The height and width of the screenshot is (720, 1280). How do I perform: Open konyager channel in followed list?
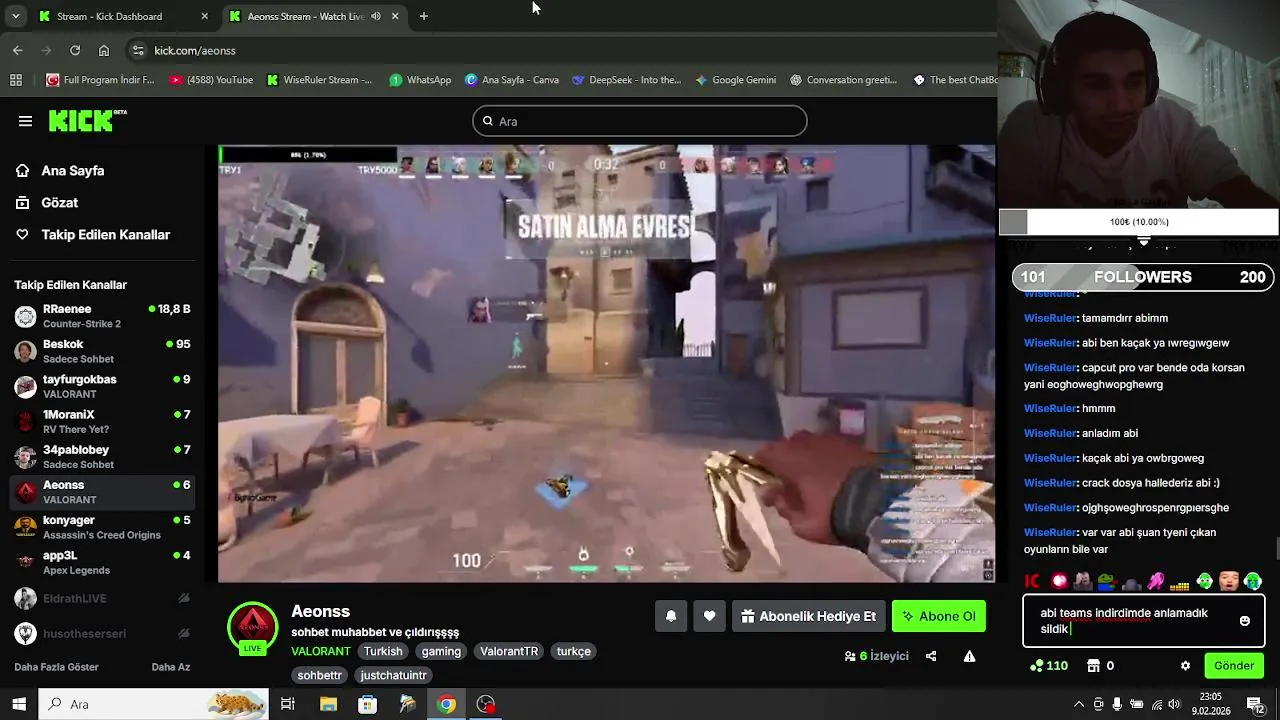click(x=102, y=527)
